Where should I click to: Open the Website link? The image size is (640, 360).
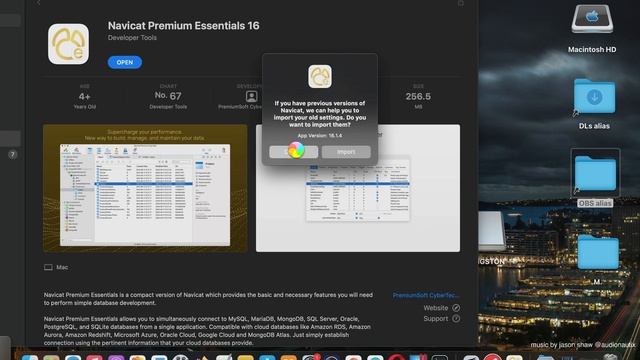(x=441, y=308)
